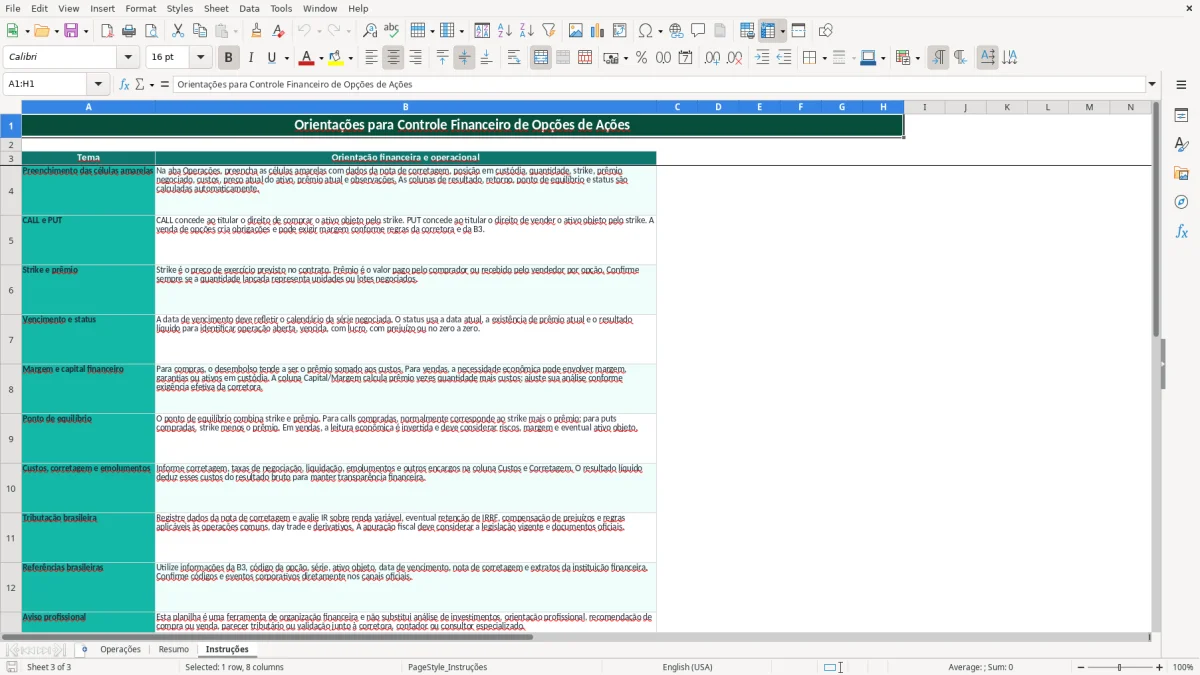Screen dimensions: 1200x675
Task: Toggle Merge and Center Cells
Action: [541, 58]
